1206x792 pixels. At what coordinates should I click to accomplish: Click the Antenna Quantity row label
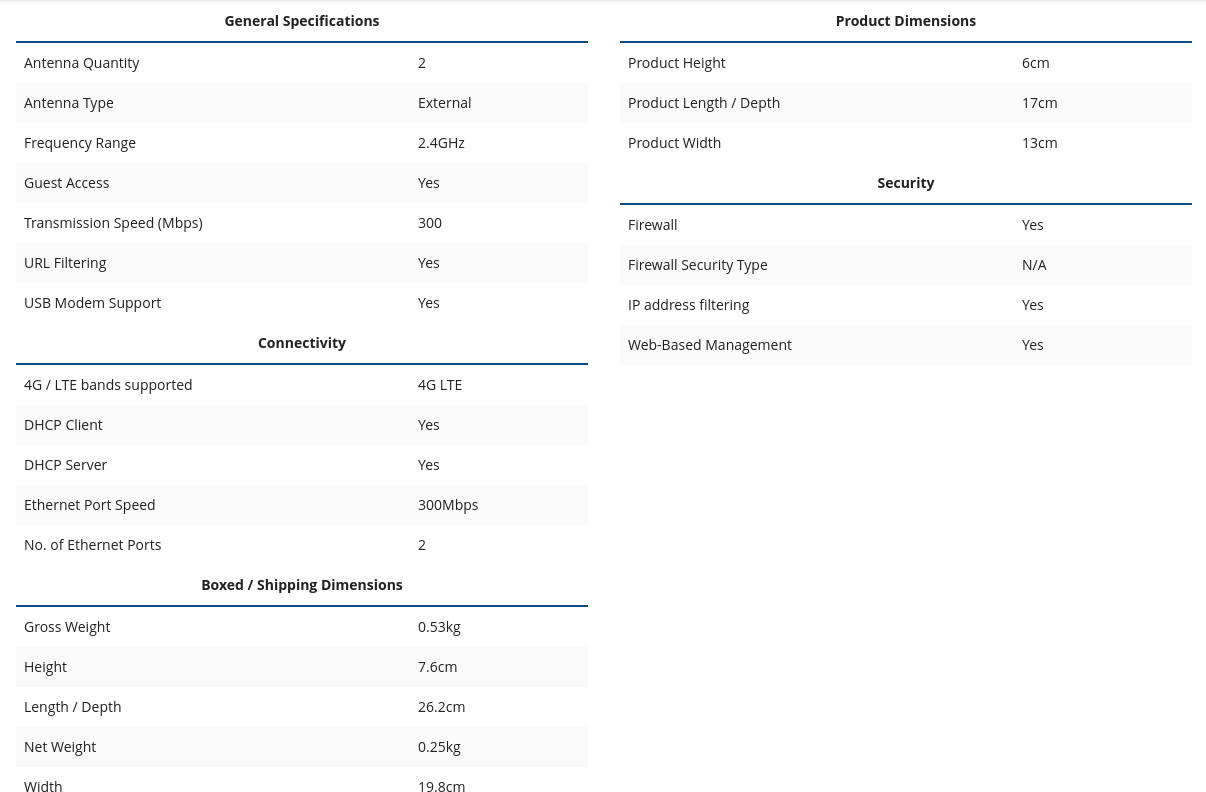pos(82,63)
